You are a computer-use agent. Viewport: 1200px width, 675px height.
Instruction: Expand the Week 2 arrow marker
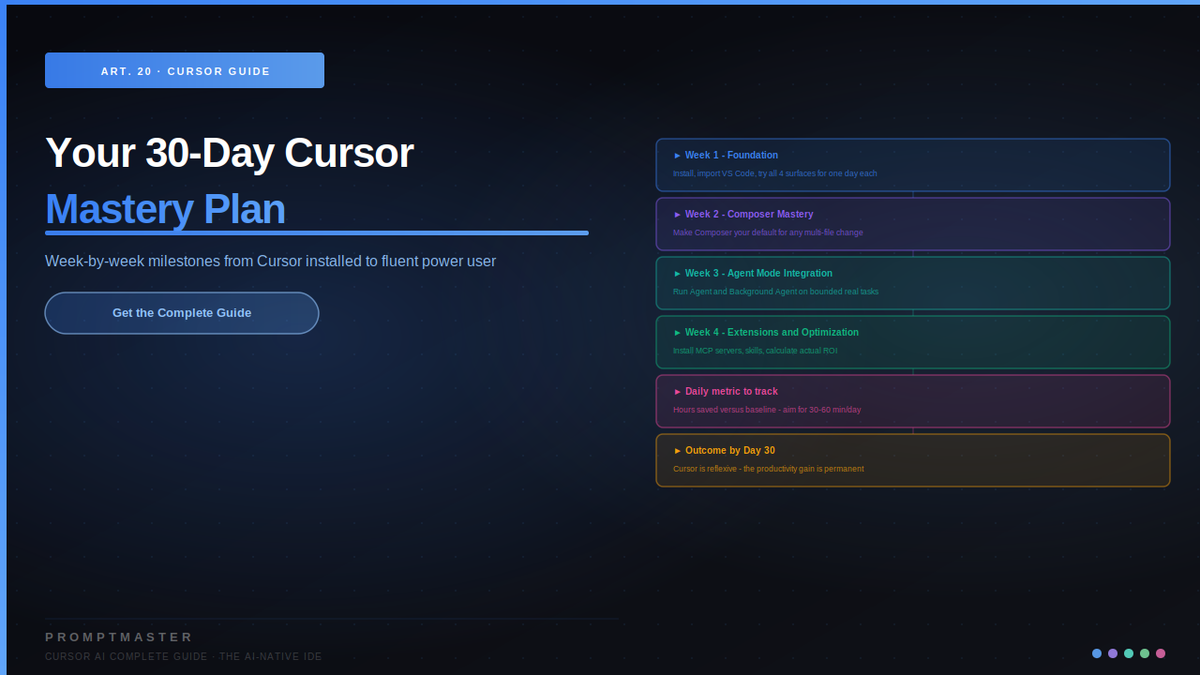tap(677, 215)
